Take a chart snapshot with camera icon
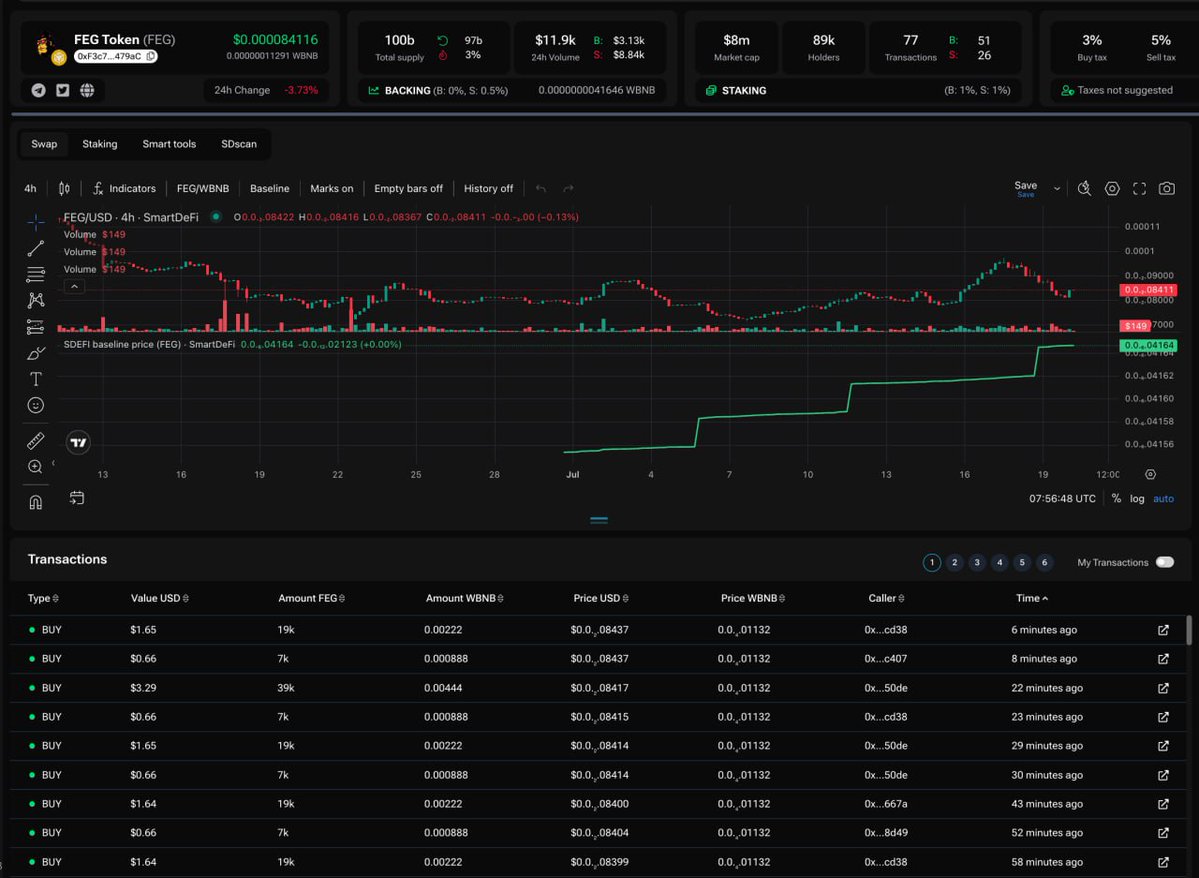Viewport: 1199px width, 878px height. pos(1167,188)
